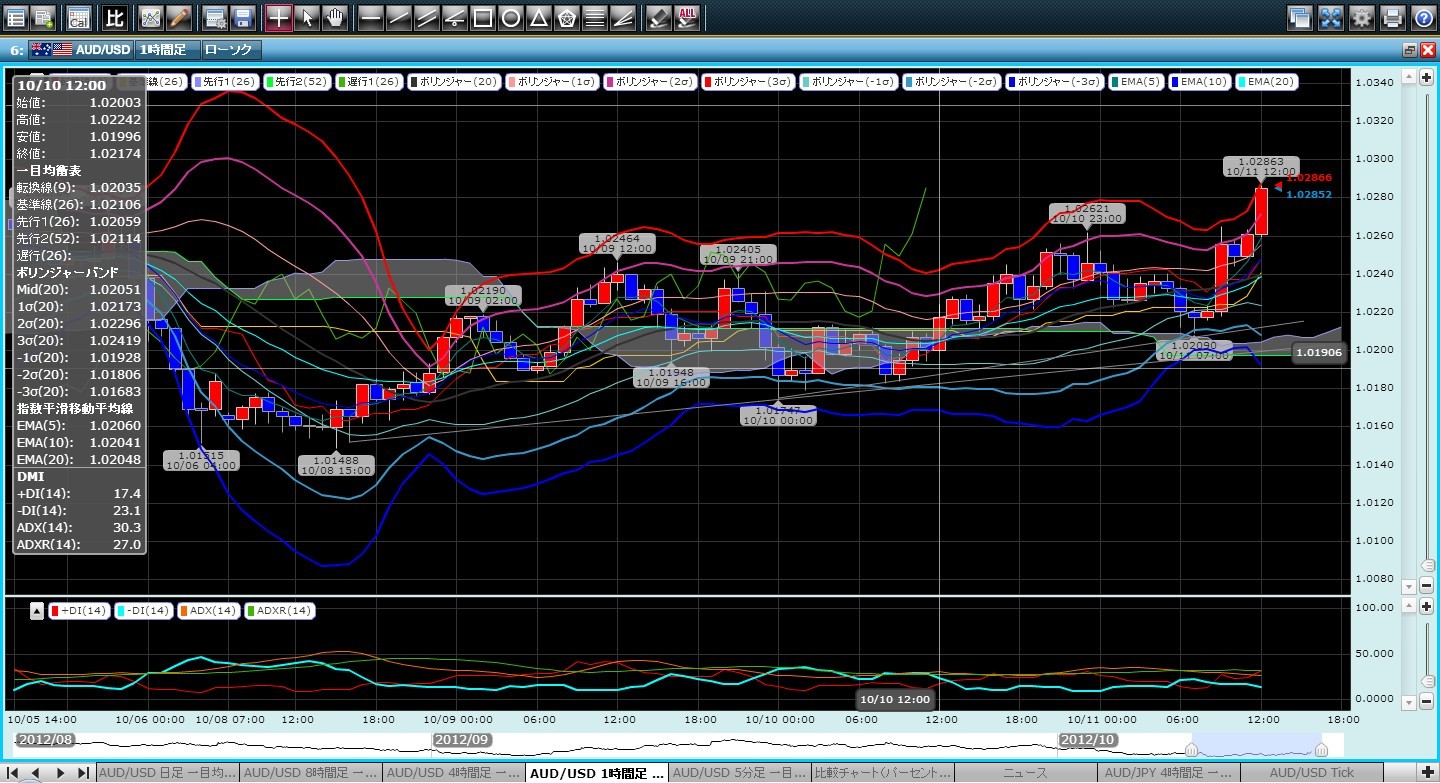Choose the rectangle drawing tool
The width and height of the screenshot is (1440, 783).
tap(482, 17)
